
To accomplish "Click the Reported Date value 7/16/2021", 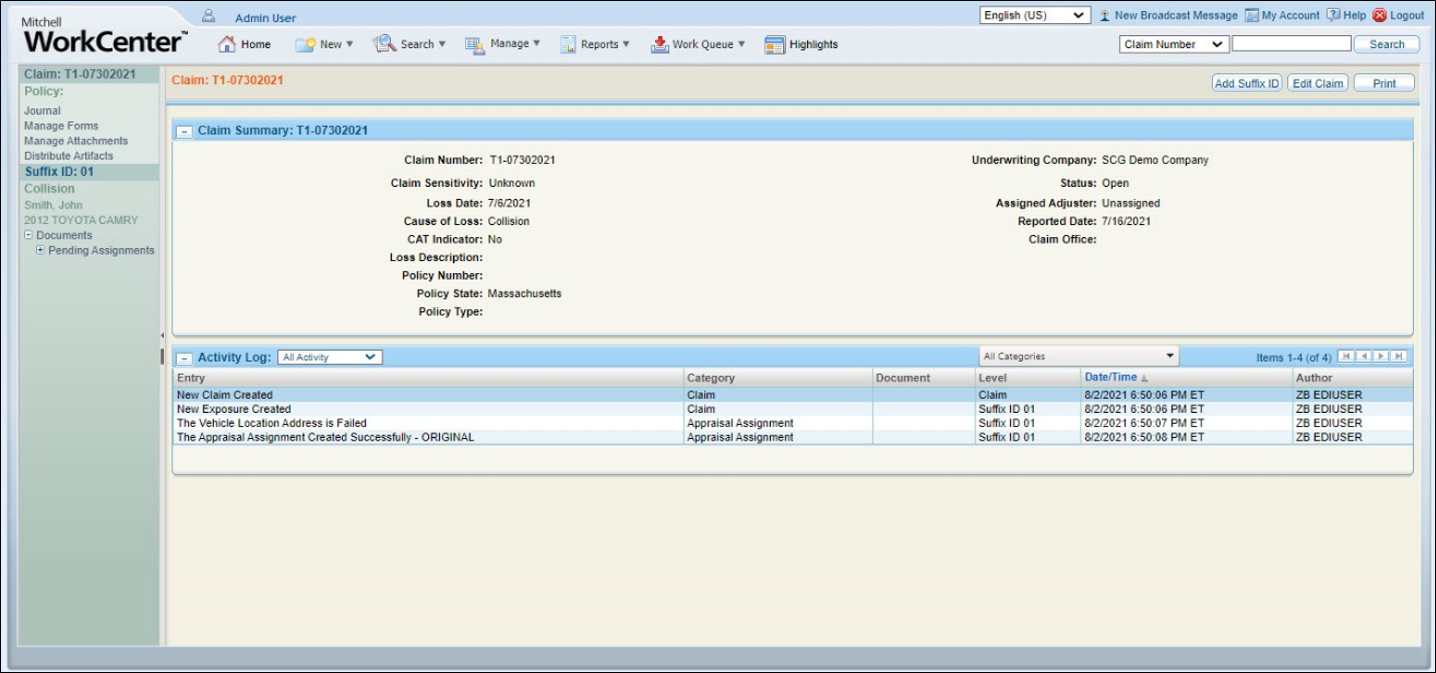I will tap(1126, 221).
